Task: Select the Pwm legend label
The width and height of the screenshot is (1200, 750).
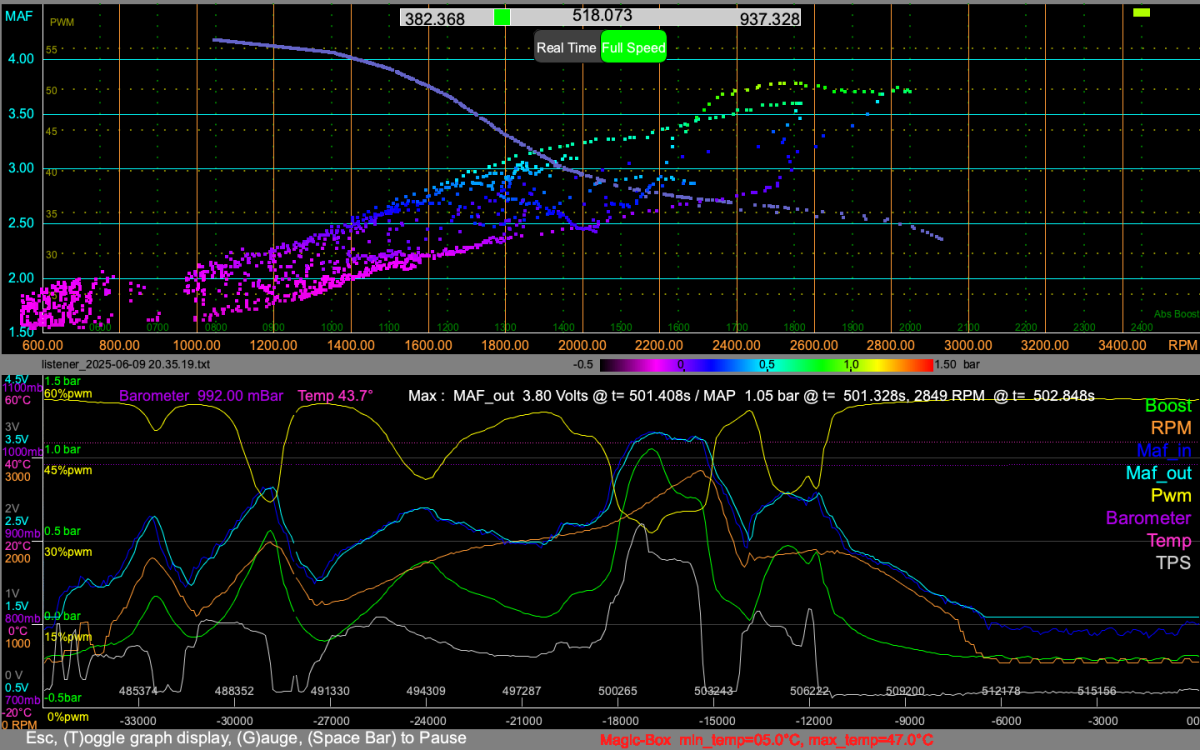Action: 1171,496
